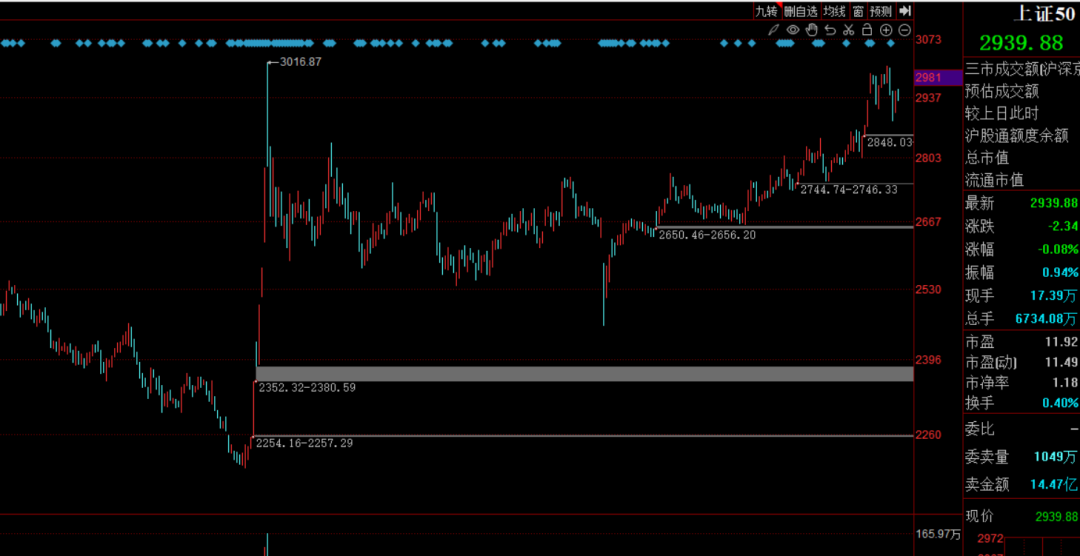This screenshot has width=1080, height=556.
Task: Select the 沪股通额度余额 row
Action: pyautogui.click(x=1016, y=135)
